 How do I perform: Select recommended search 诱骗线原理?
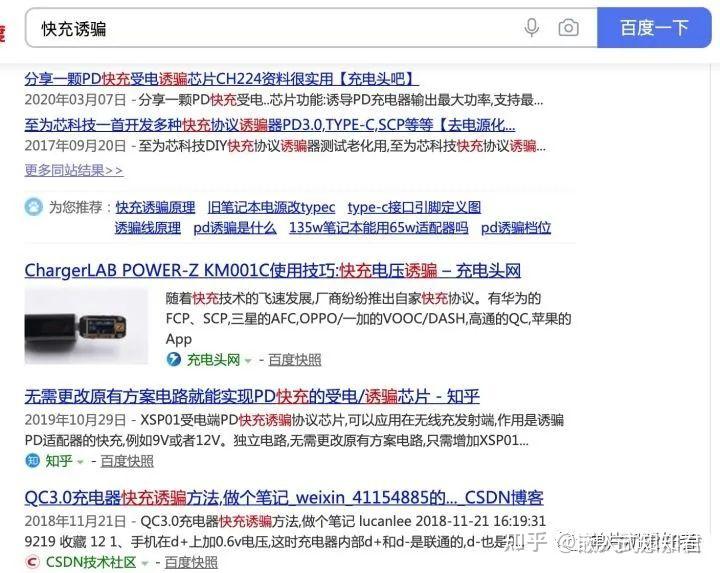click(147, 228)
